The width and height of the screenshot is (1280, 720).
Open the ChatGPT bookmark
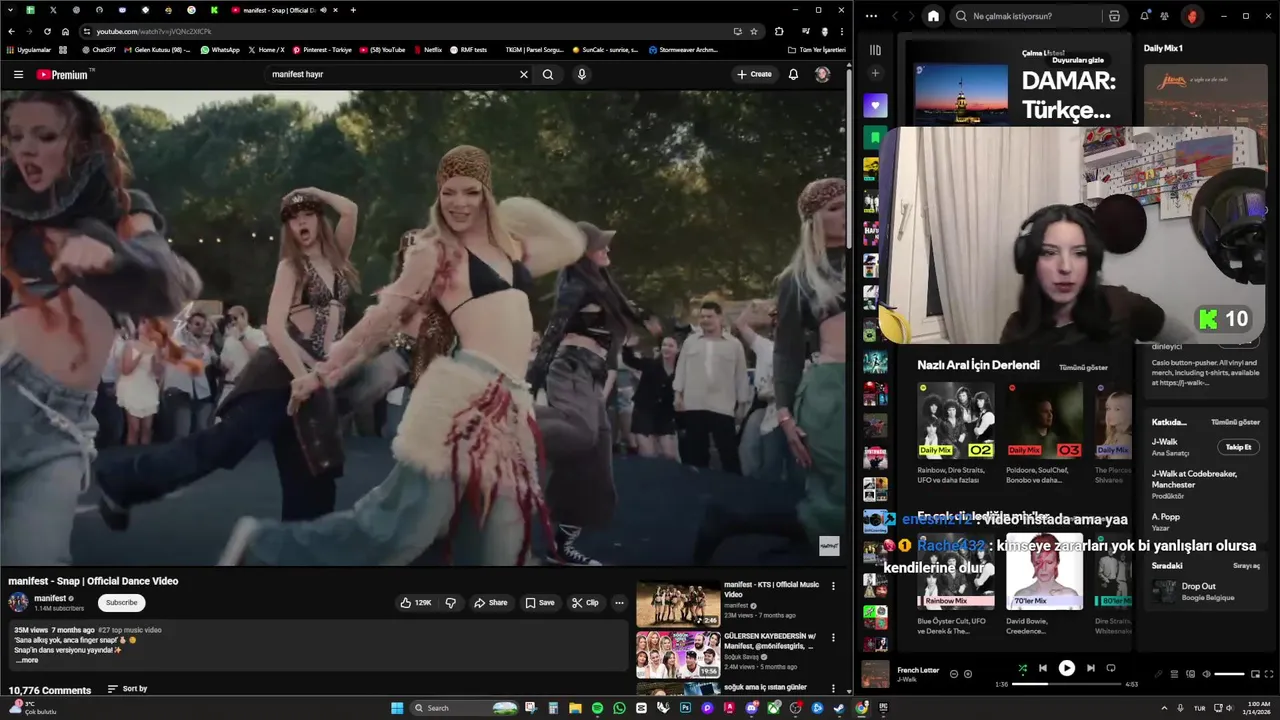coord(99,49)
